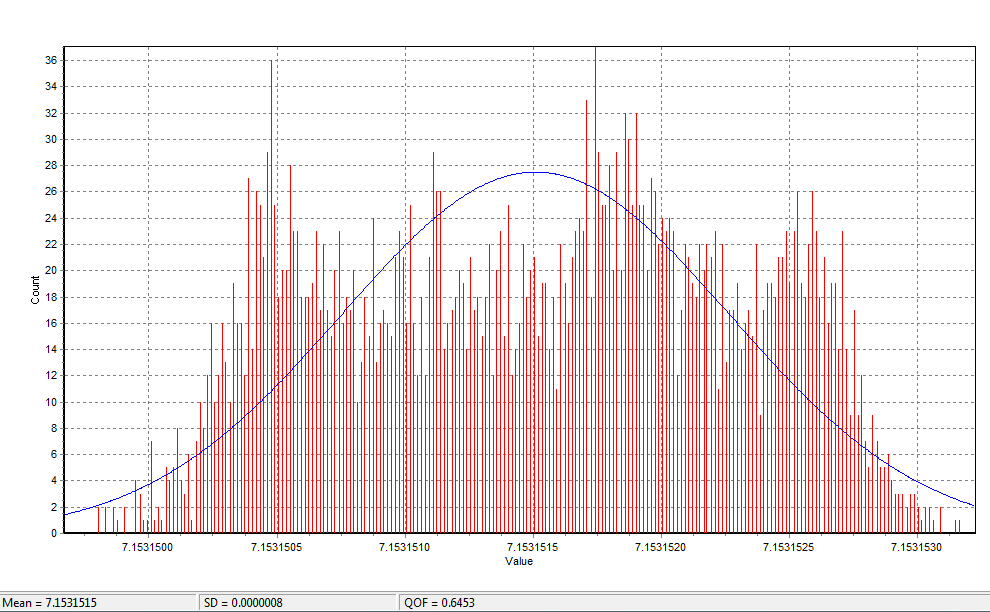Click y-axis tick label 12

pyautogui.click(x=51, y=375)
